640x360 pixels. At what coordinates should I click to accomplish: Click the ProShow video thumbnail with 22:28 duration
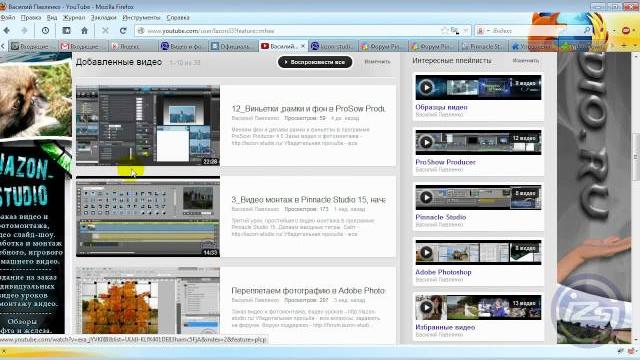(148, 125)
